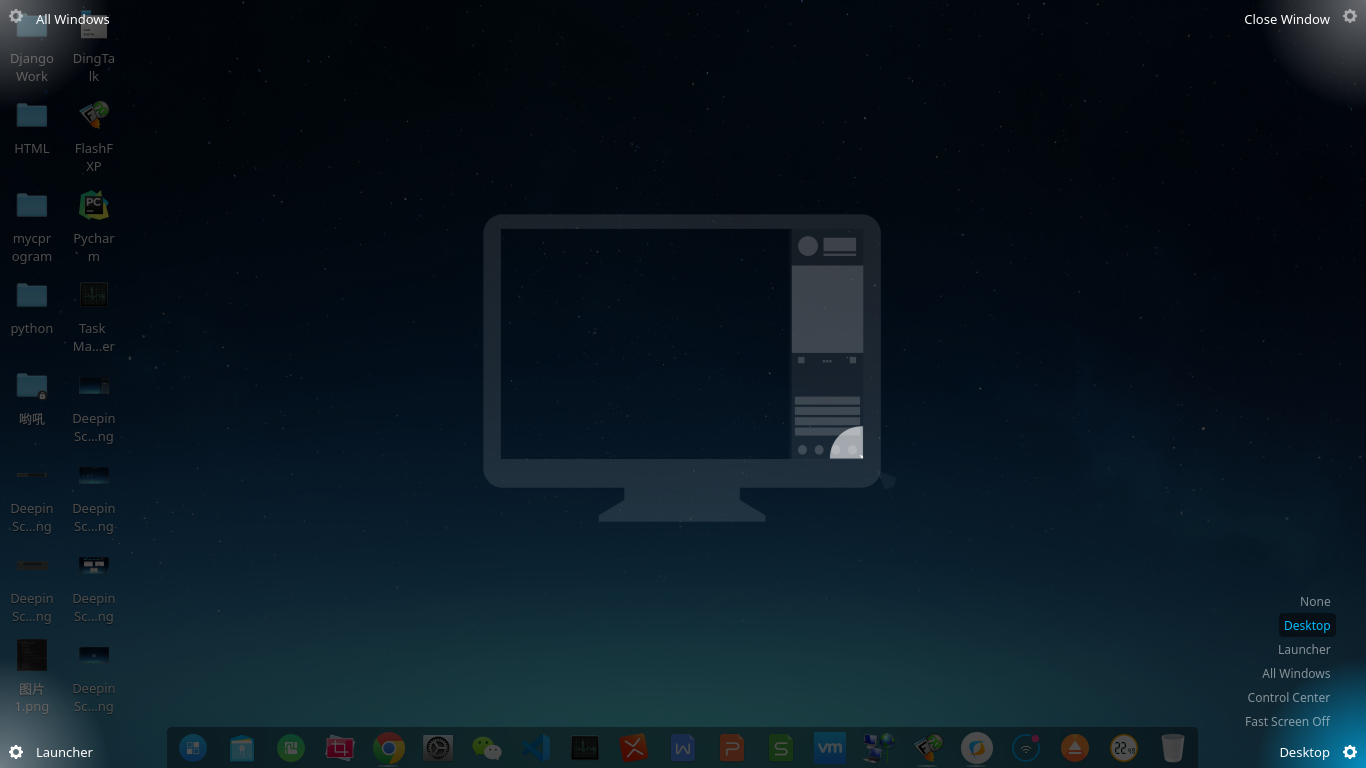The width and height of the screenshot is (1366, 768).
Task: Launch Google Chrome from the dock
Action: [x=389, y=748]
